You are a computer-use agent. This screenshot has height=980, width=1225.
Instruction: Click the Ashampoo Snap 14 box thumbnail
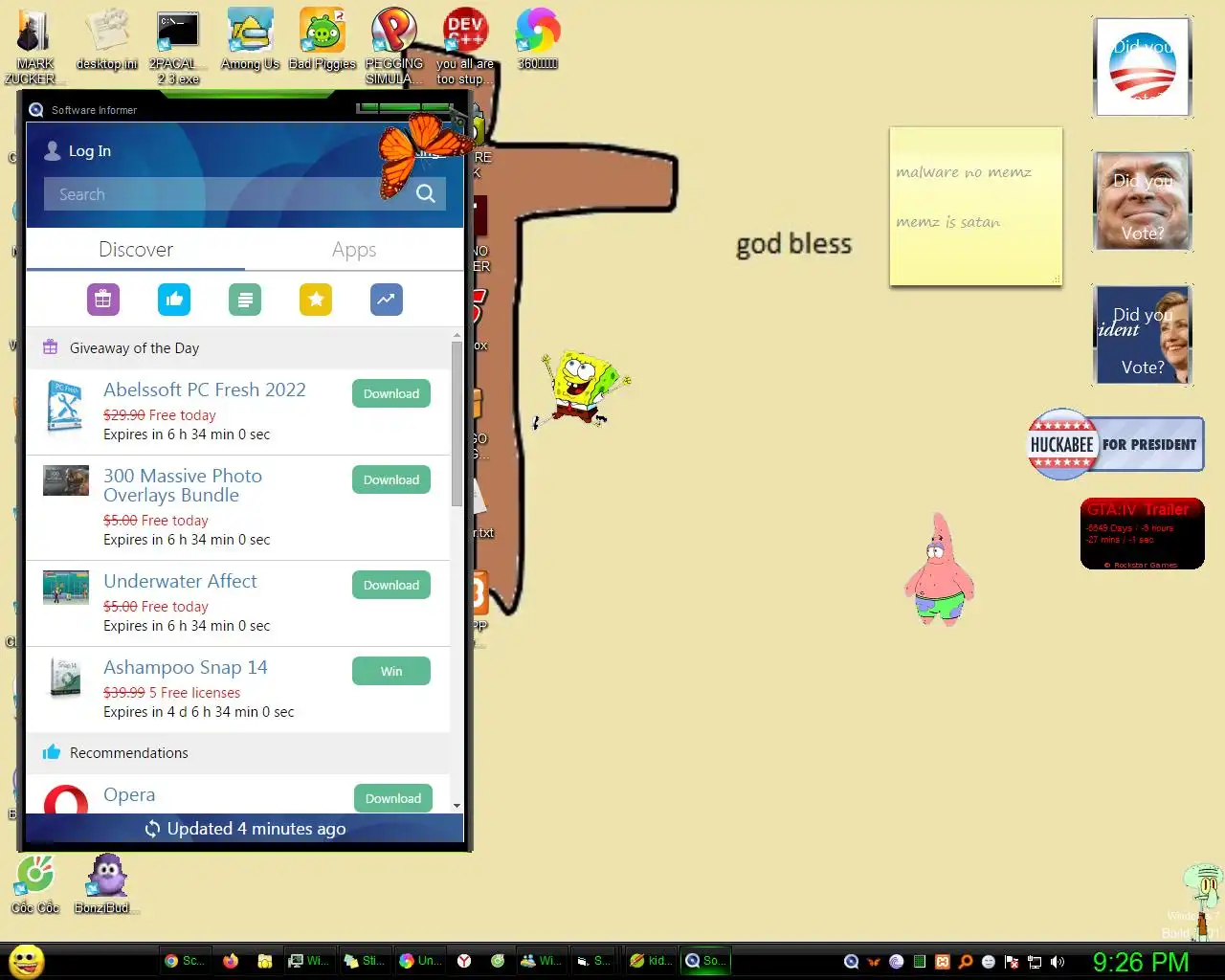click(66, 678)
